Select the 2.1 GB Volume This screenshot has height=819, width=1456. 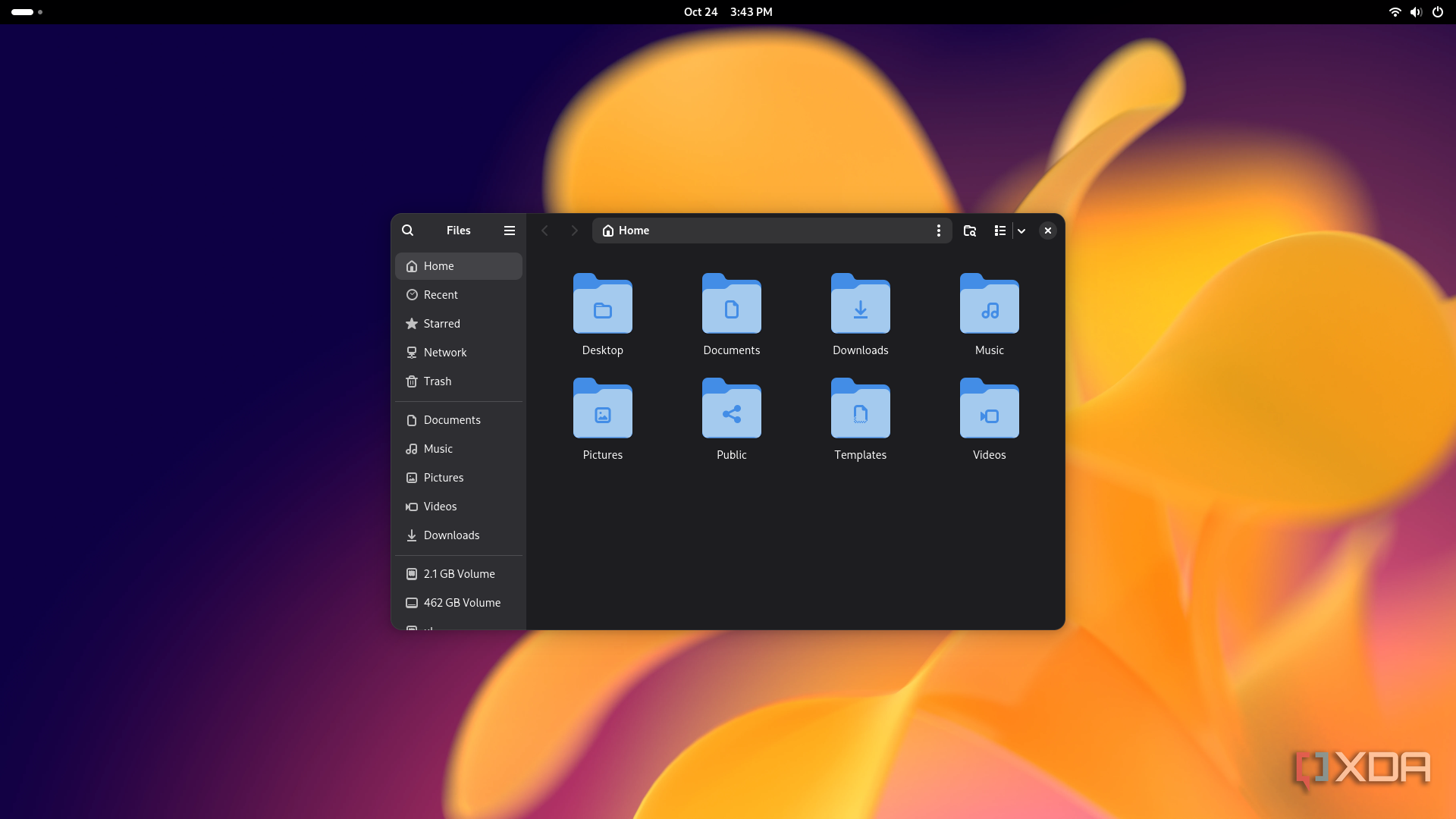click(459, 574)
